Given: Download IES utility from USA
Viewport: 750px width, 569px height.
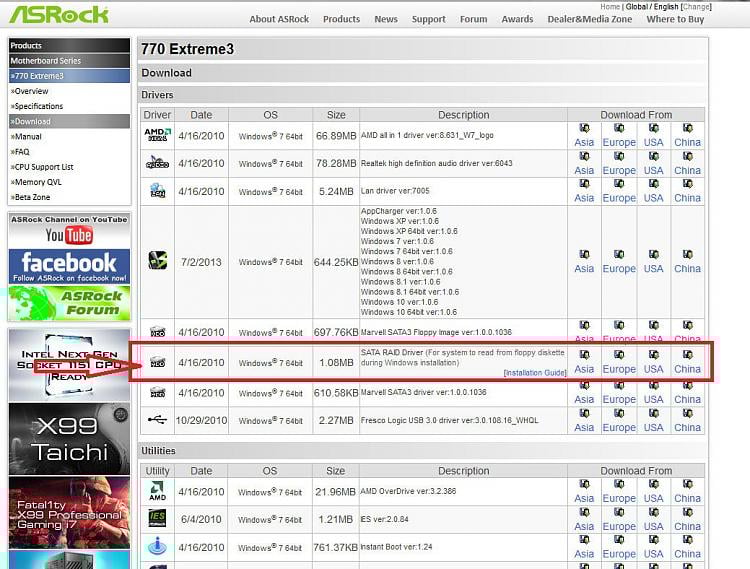Looking at the screenshot, I should click(653, 526).
